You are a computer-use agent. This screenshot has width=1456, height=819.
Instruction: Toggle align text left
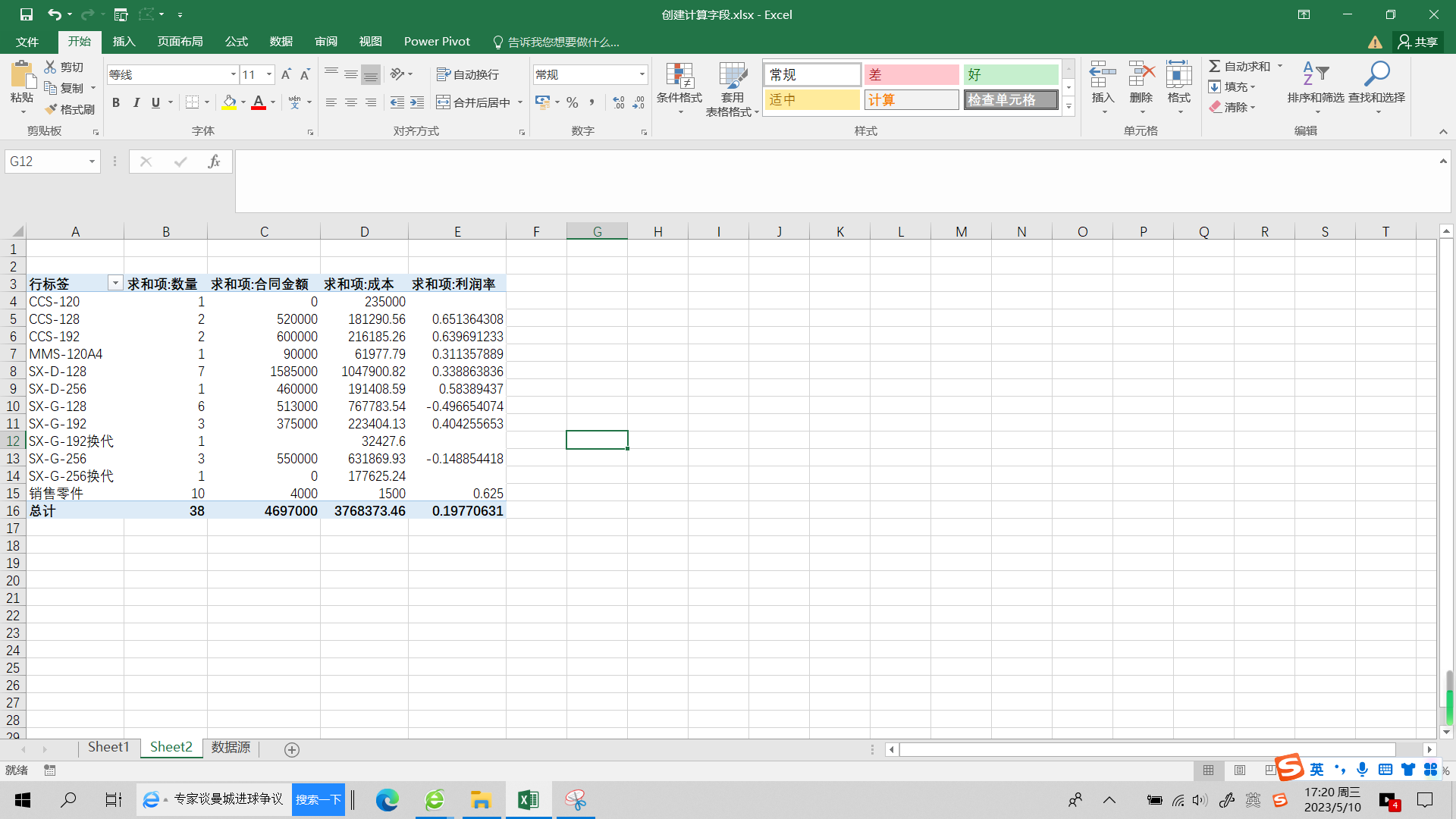coord(331,102)
